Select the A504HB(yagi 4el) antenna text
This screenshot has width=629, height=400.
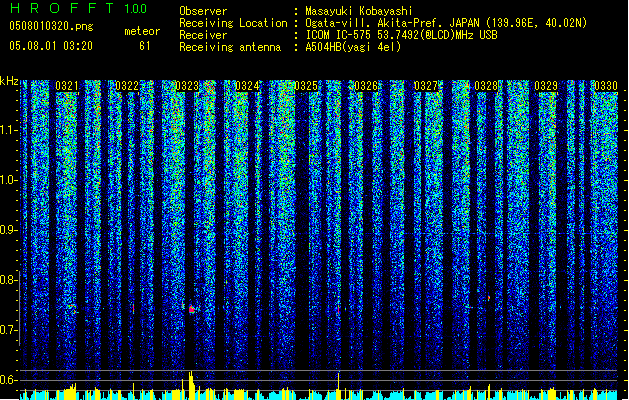[x=353, y=47]
